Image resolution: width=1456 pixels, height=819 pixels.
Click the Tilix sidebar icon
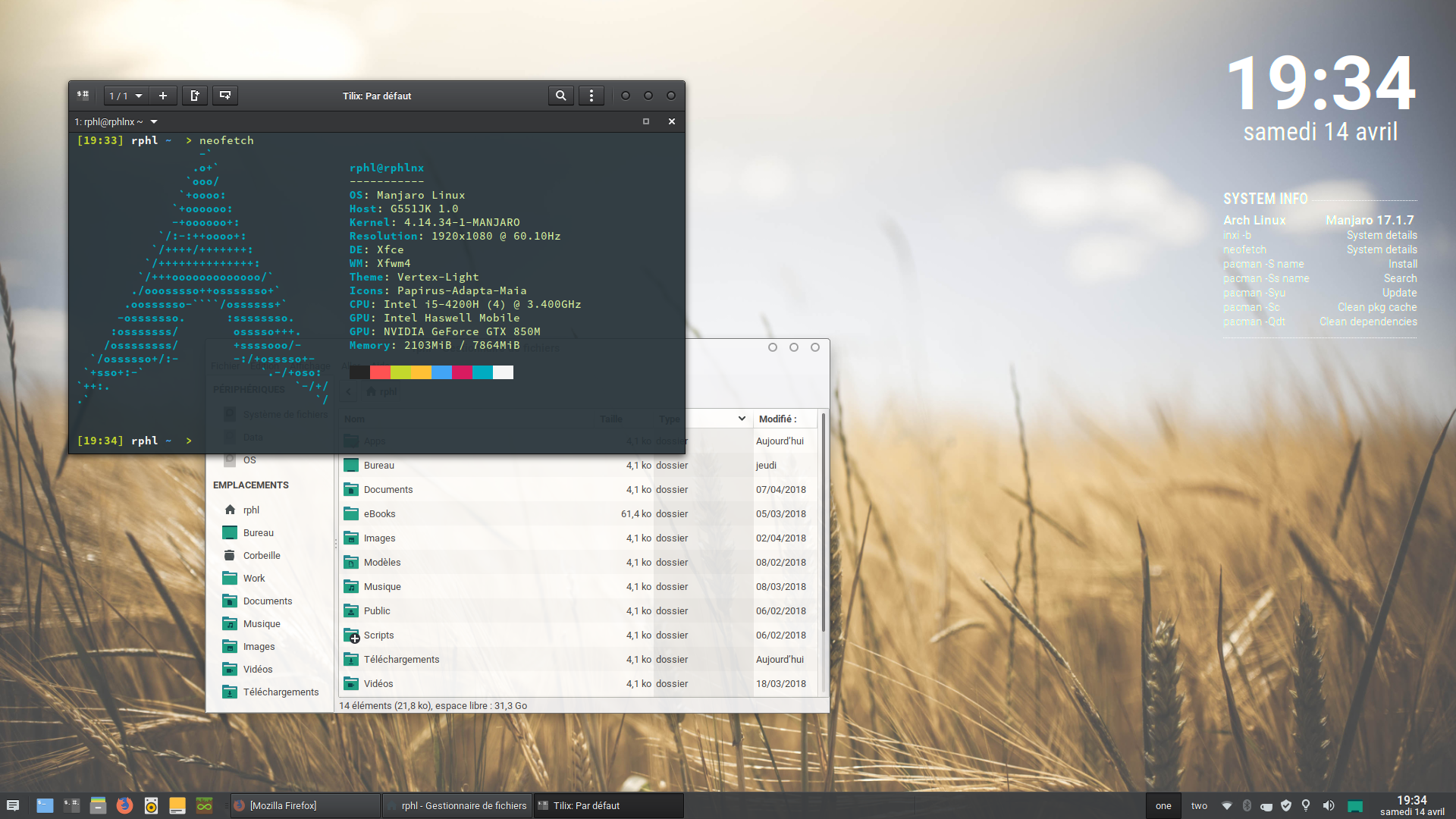(x=83, y=96)
